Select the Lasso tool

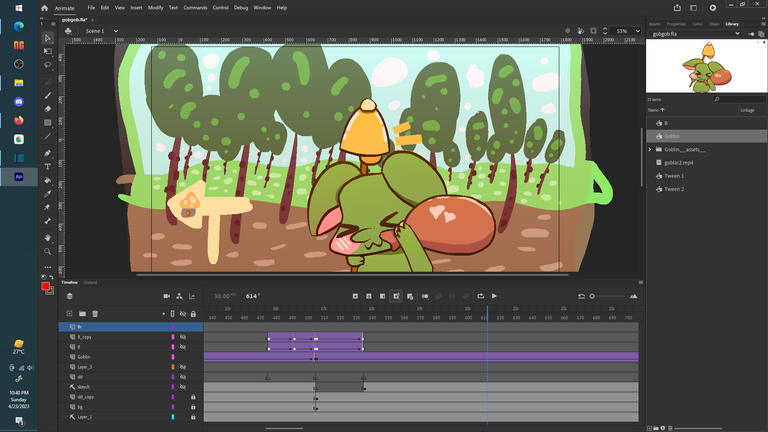click(48, 65)
